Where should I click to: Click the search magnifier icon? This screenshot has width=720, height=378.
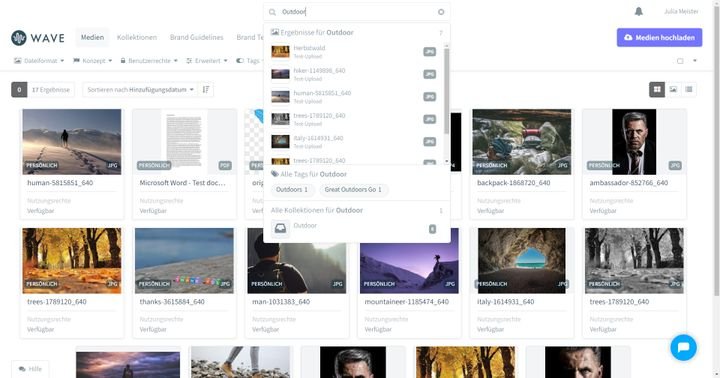(x=273, y=12)
